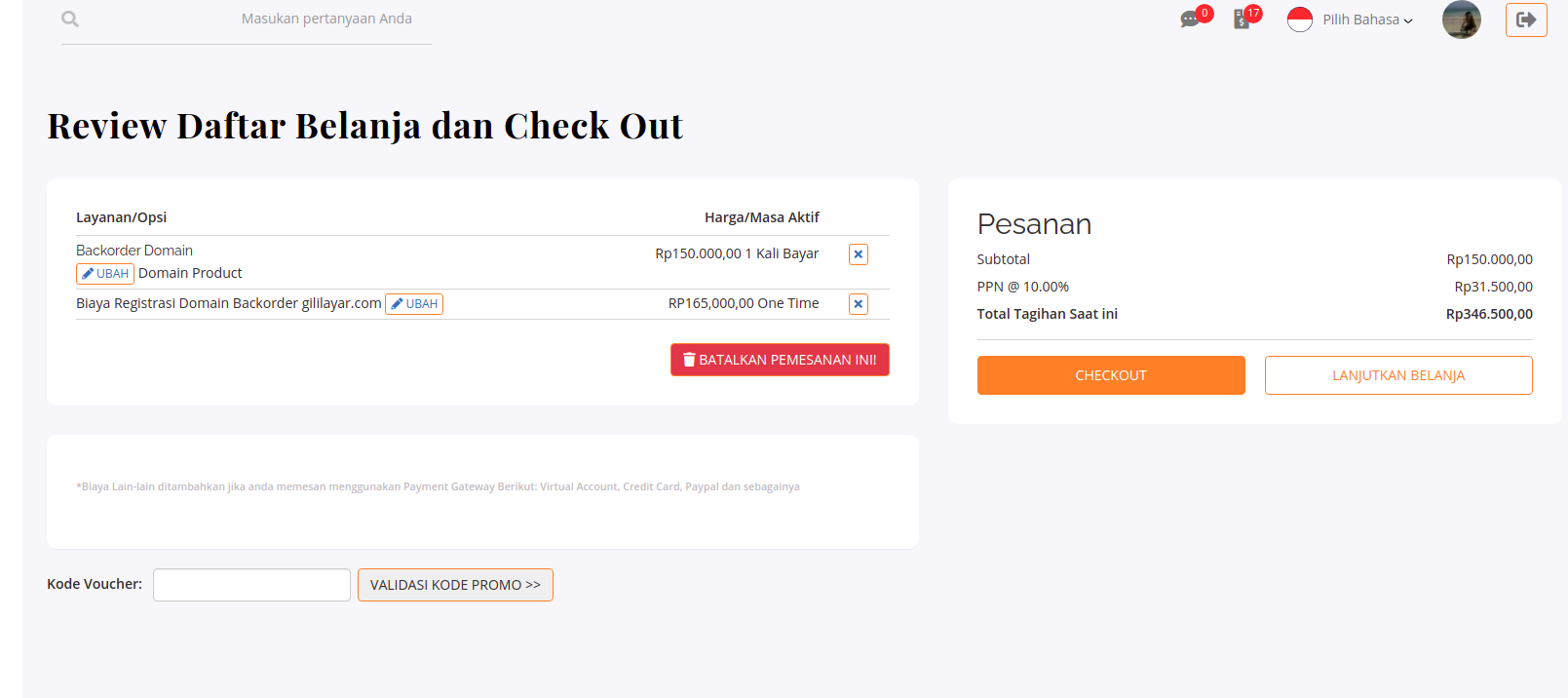Proceed with the CHECKOUT button
The width and height of the screenshot is (1568, 698).
(1111, 375)
